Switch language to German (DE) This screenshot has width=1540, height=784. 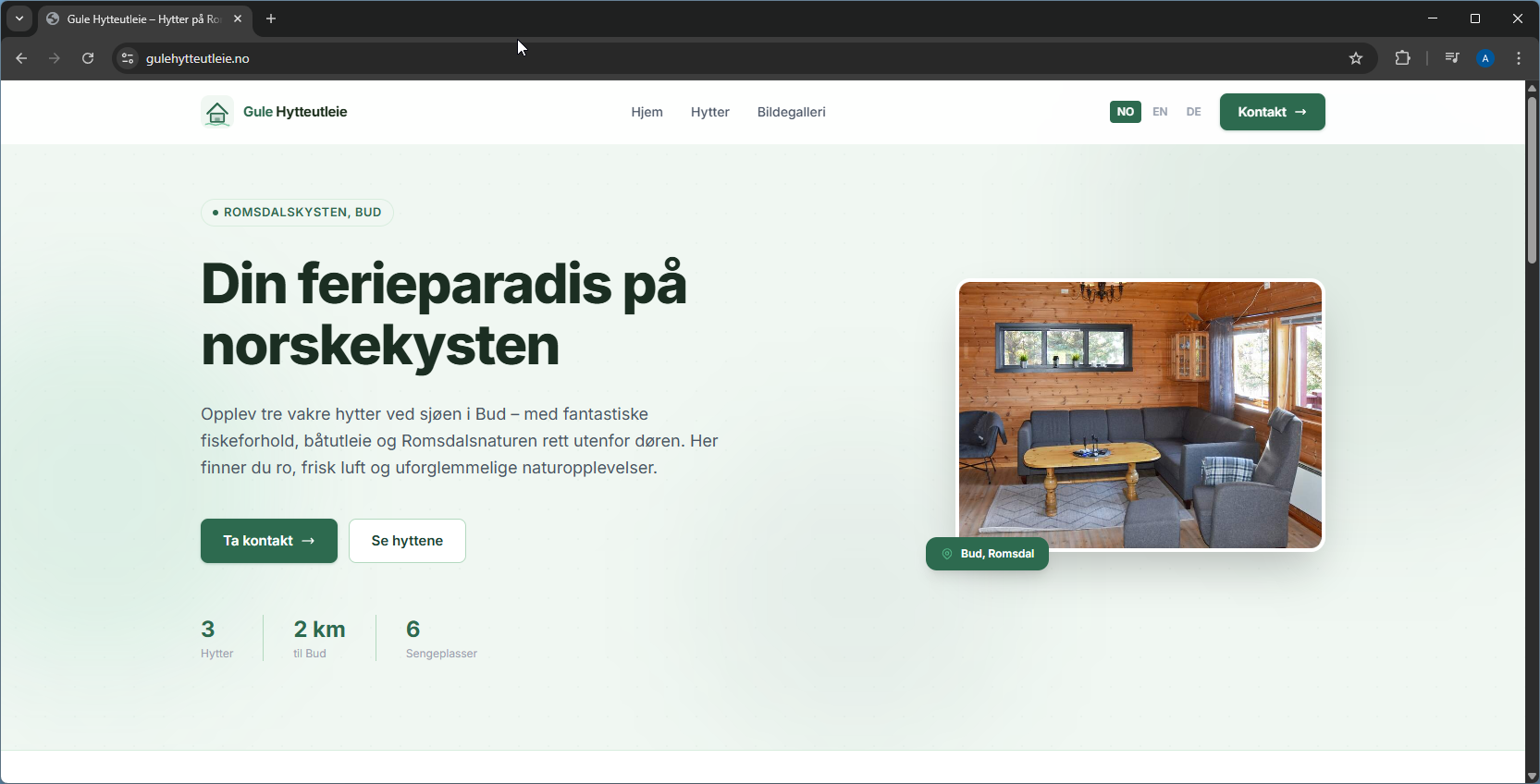pyautogui.click(x=1194, y=112)
